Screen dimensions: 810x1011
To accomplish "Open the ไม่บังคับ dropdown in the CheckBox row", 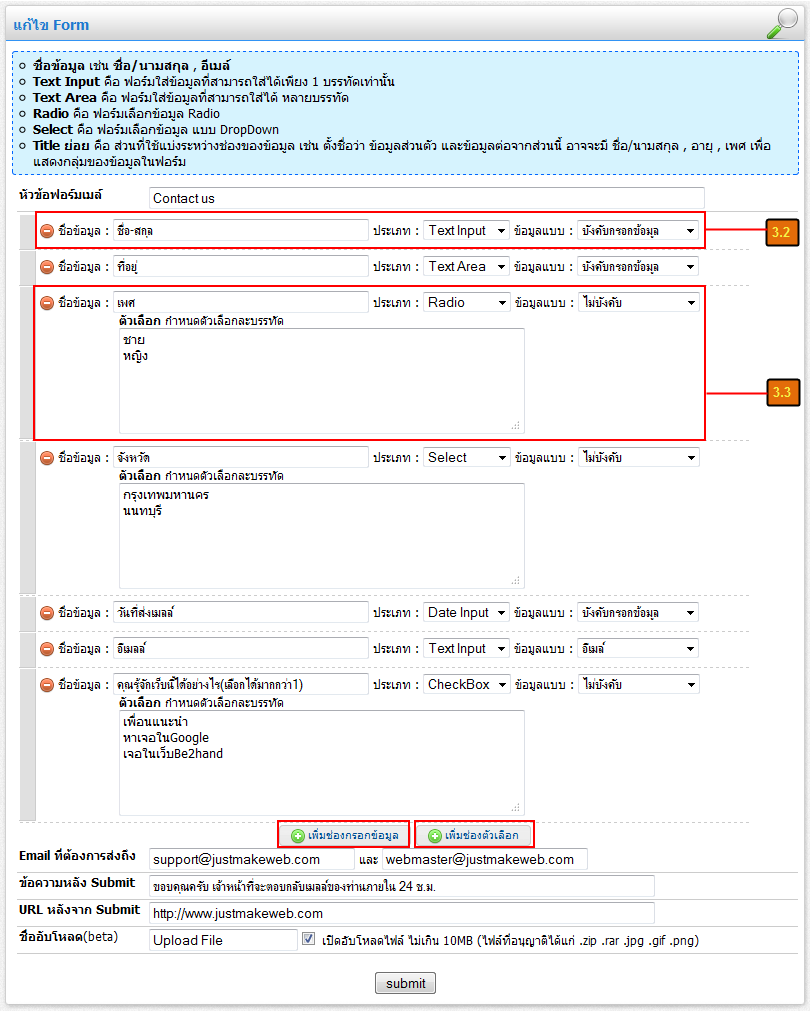I will [638, 685].
